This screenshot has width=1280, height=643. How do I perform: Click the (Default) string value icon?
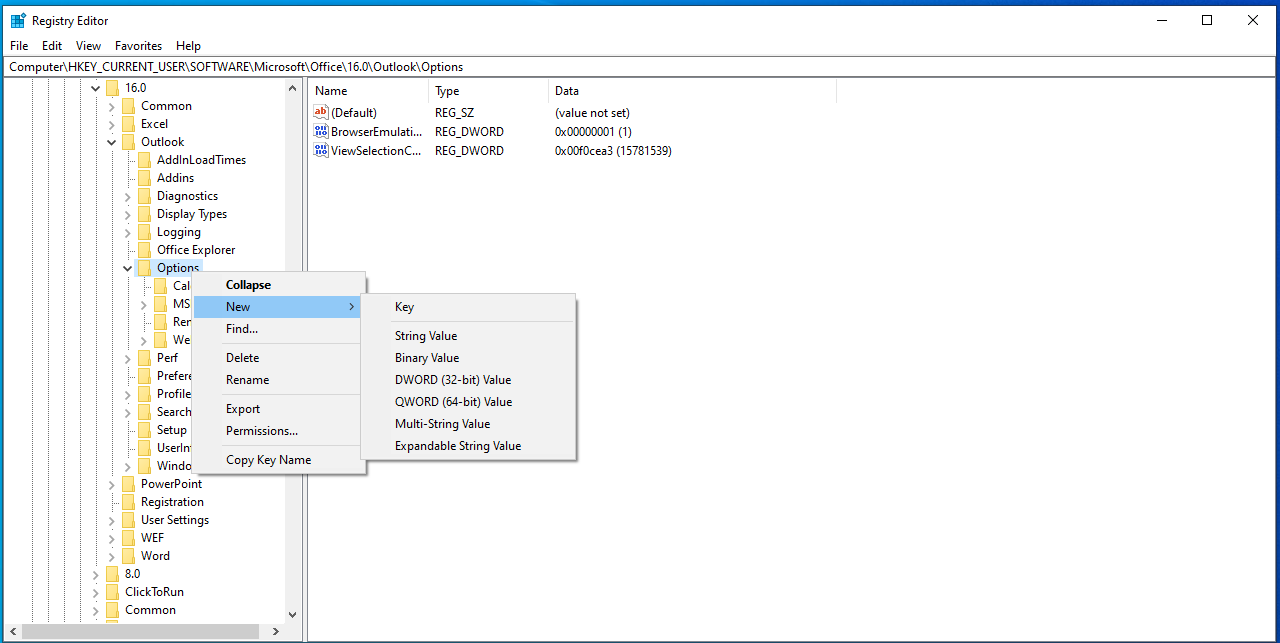pos(321,113)
